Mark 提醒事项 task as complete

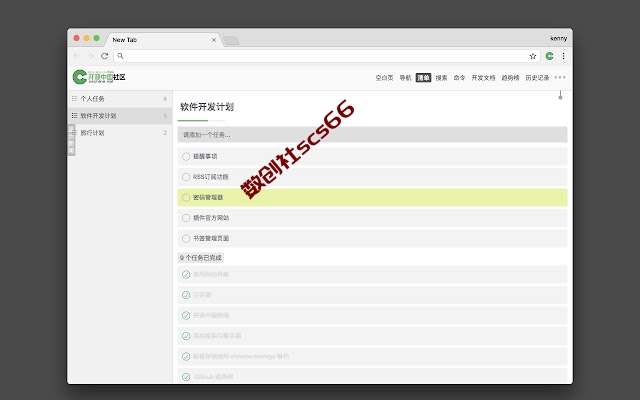click(186, 156)
